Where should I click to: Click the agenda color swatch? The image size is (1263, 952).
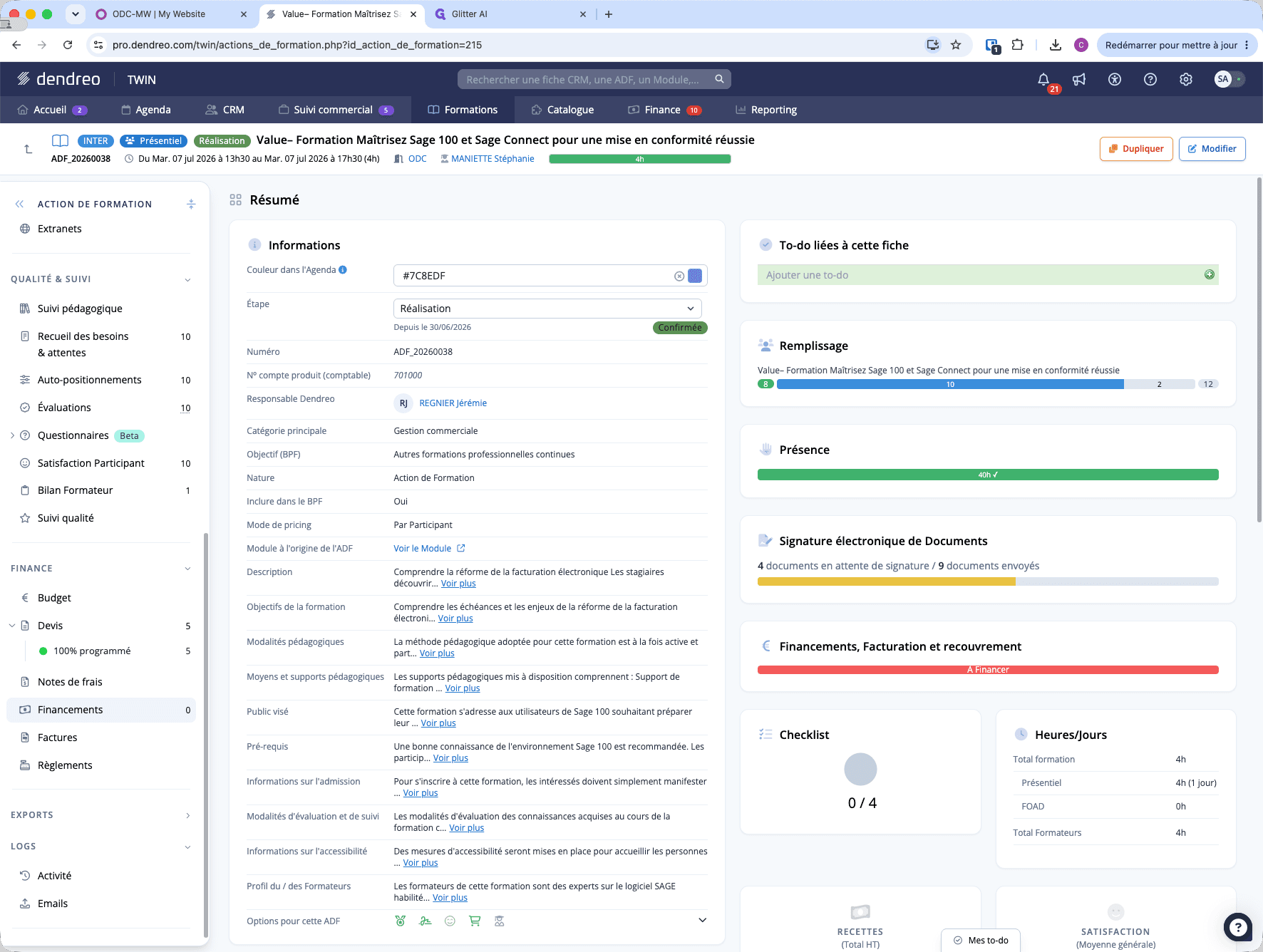[x=695, y=276]
